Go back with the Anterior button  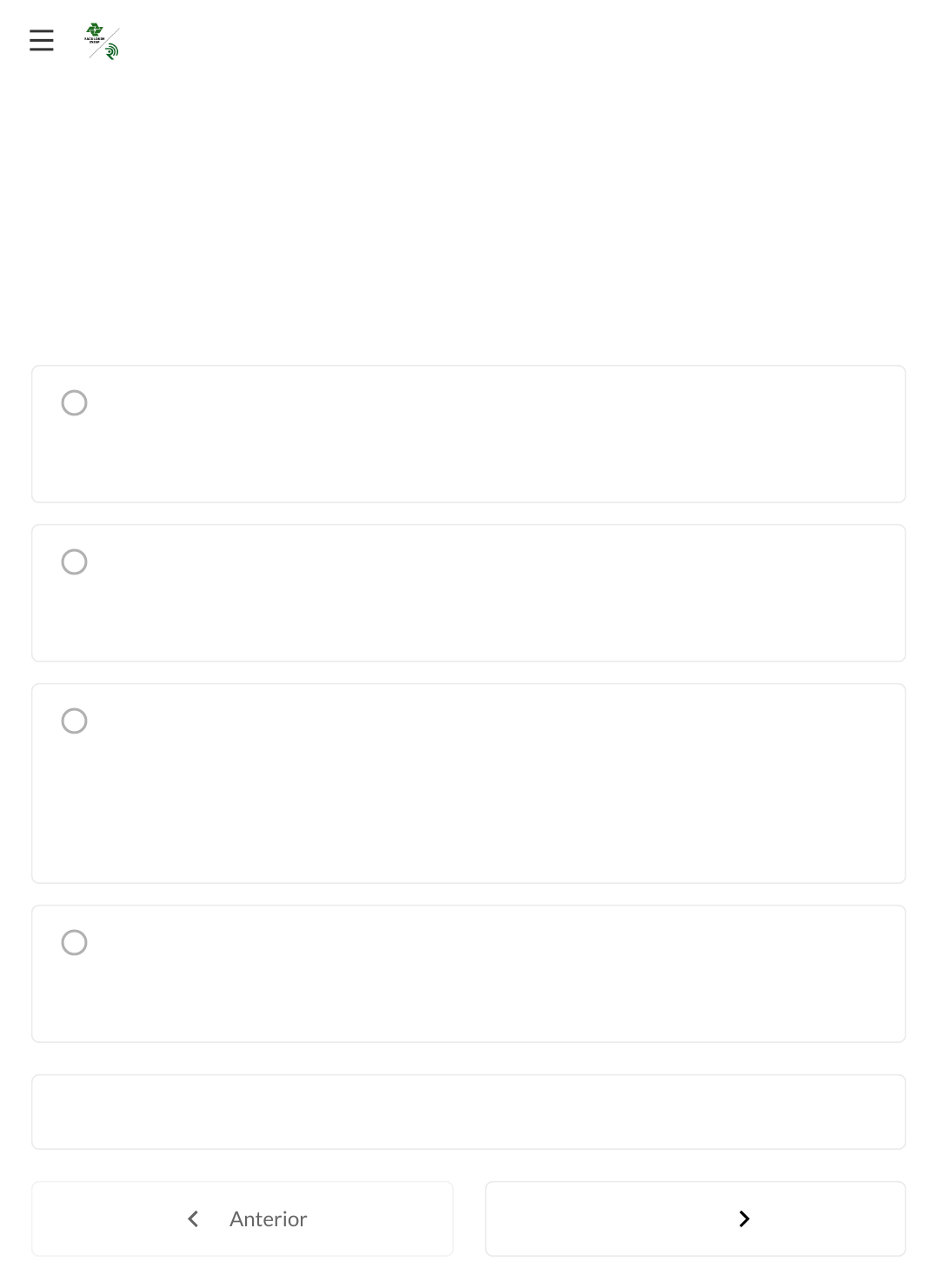[x=243, y=1219]
